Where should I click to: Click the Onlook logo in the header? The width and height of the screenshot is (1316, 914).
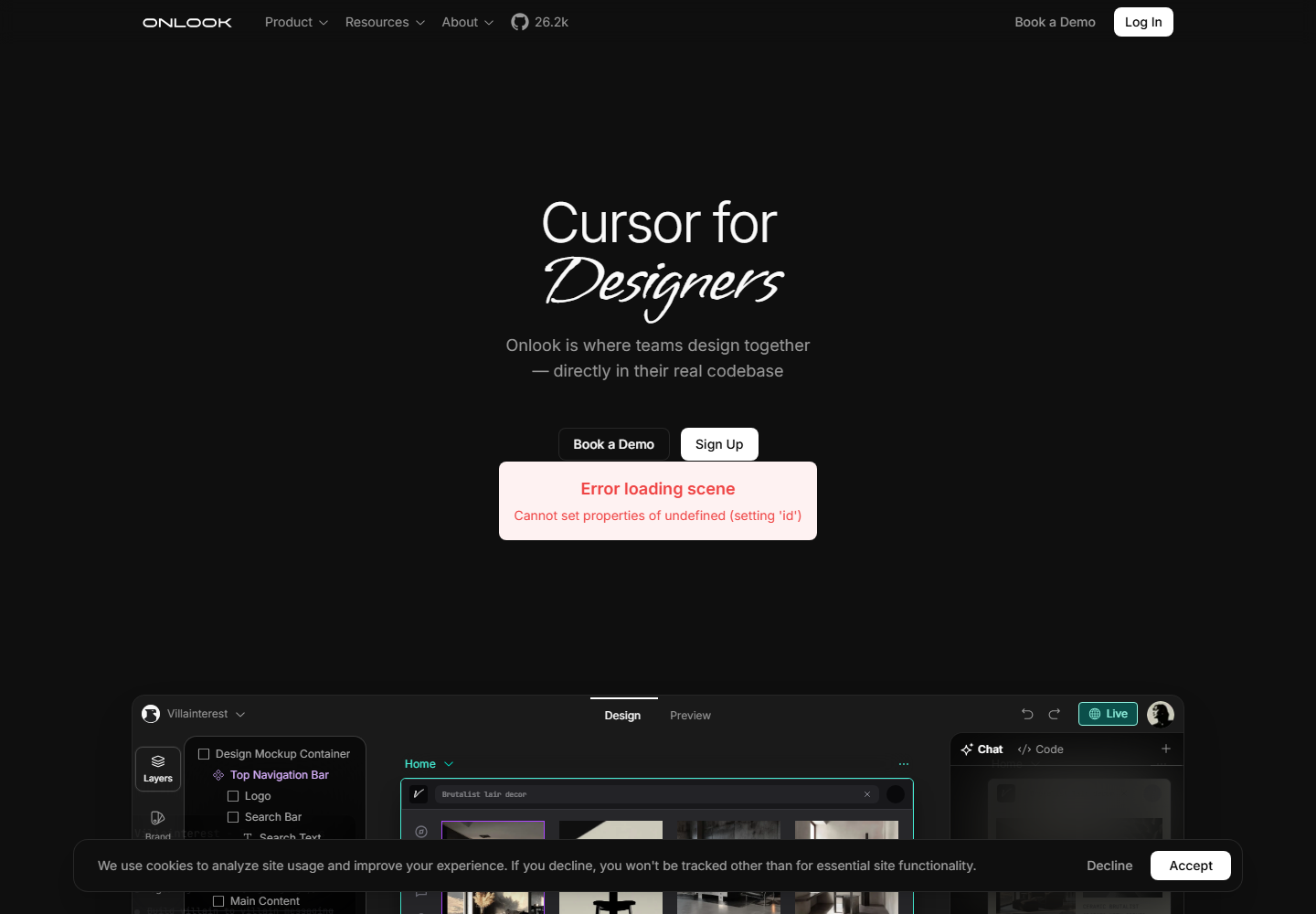tap(187, 22)
